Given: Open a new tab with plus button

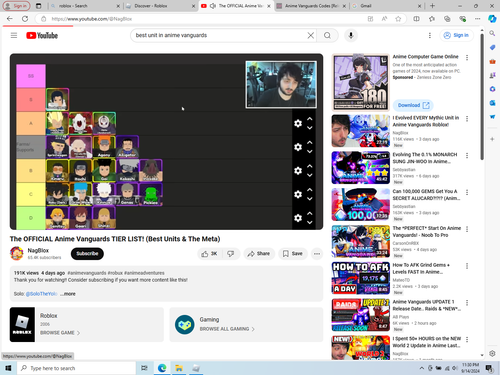Looking at the screenshot, I should pos(432,6).
